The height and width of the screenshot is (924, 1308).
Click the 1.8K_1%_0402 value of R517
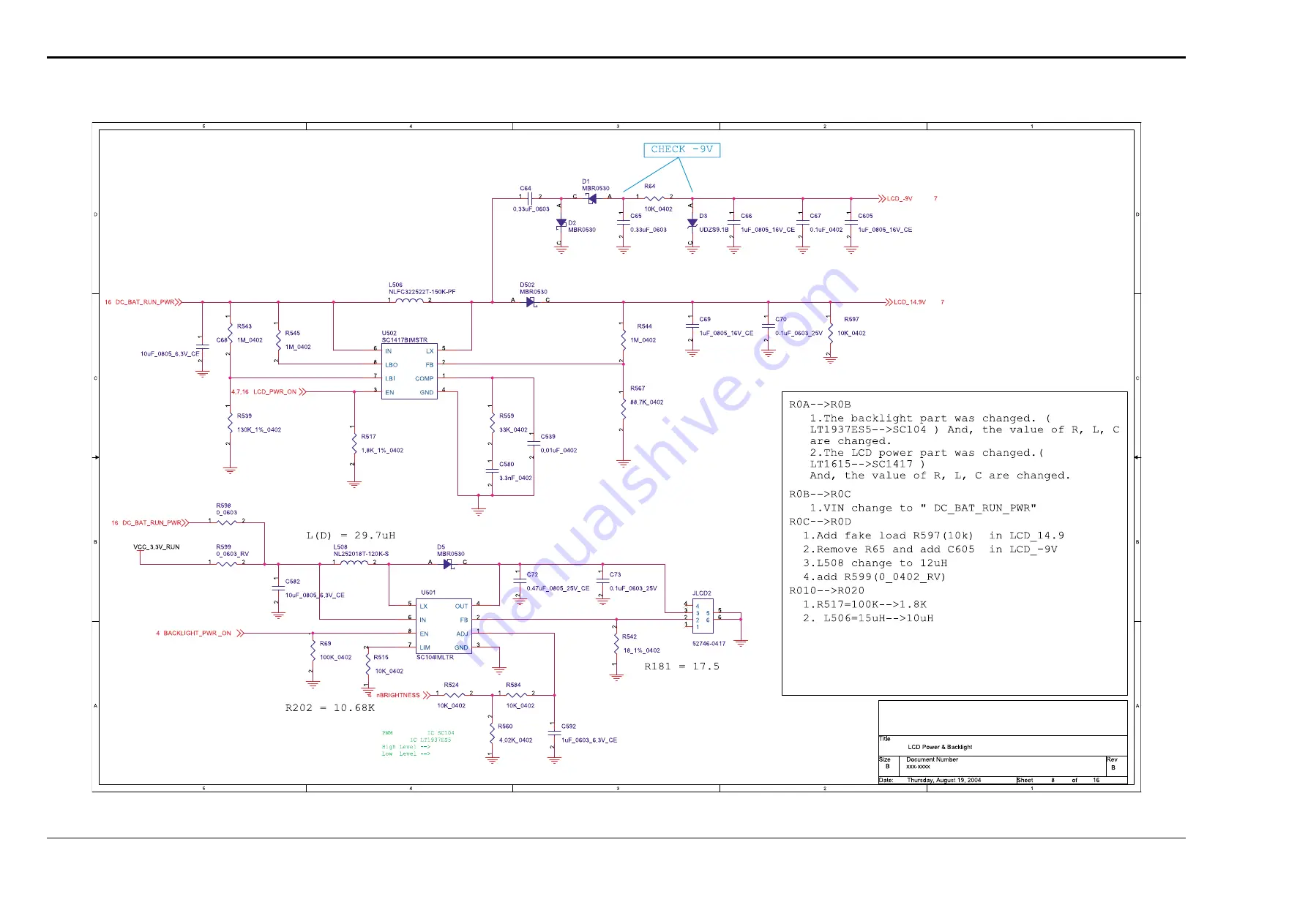pos(382,451)
